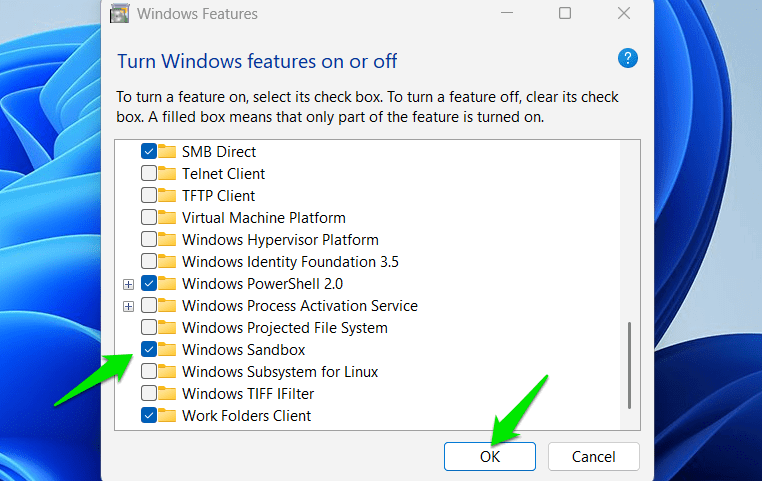Uncheck the Windows Sandbox checkbox
Screen dimensions: 762x481
(x=149, y=350)
